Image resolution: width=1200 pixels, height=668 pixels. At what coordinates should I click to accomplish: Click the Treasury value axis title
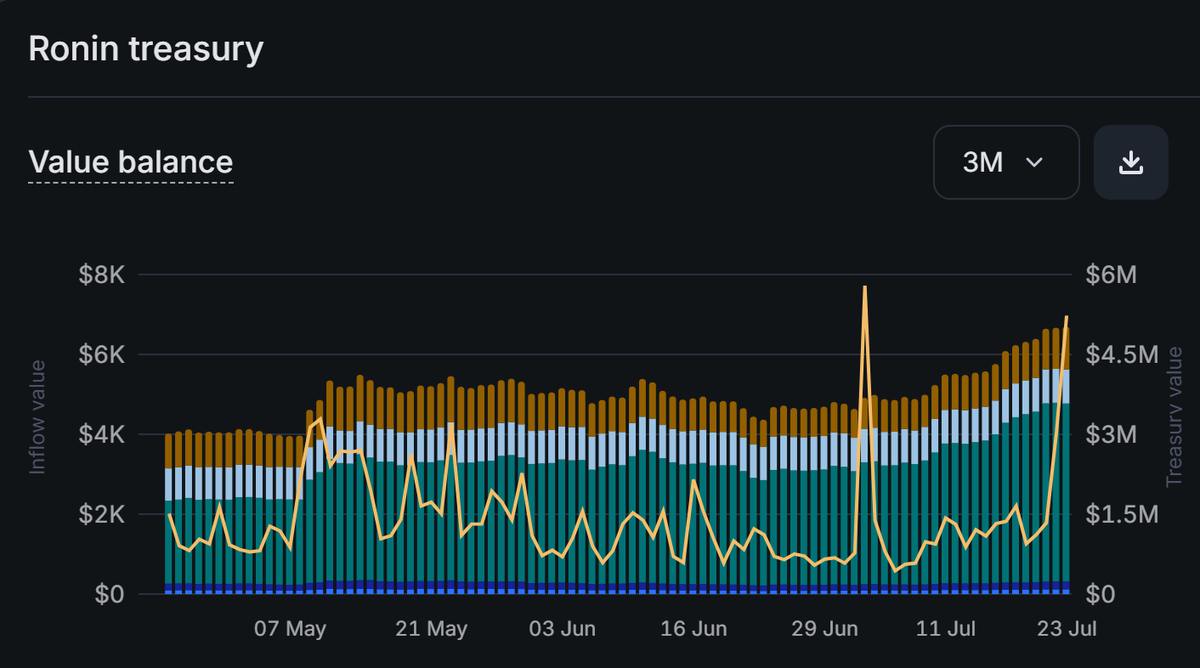(x=1174, y=416)
